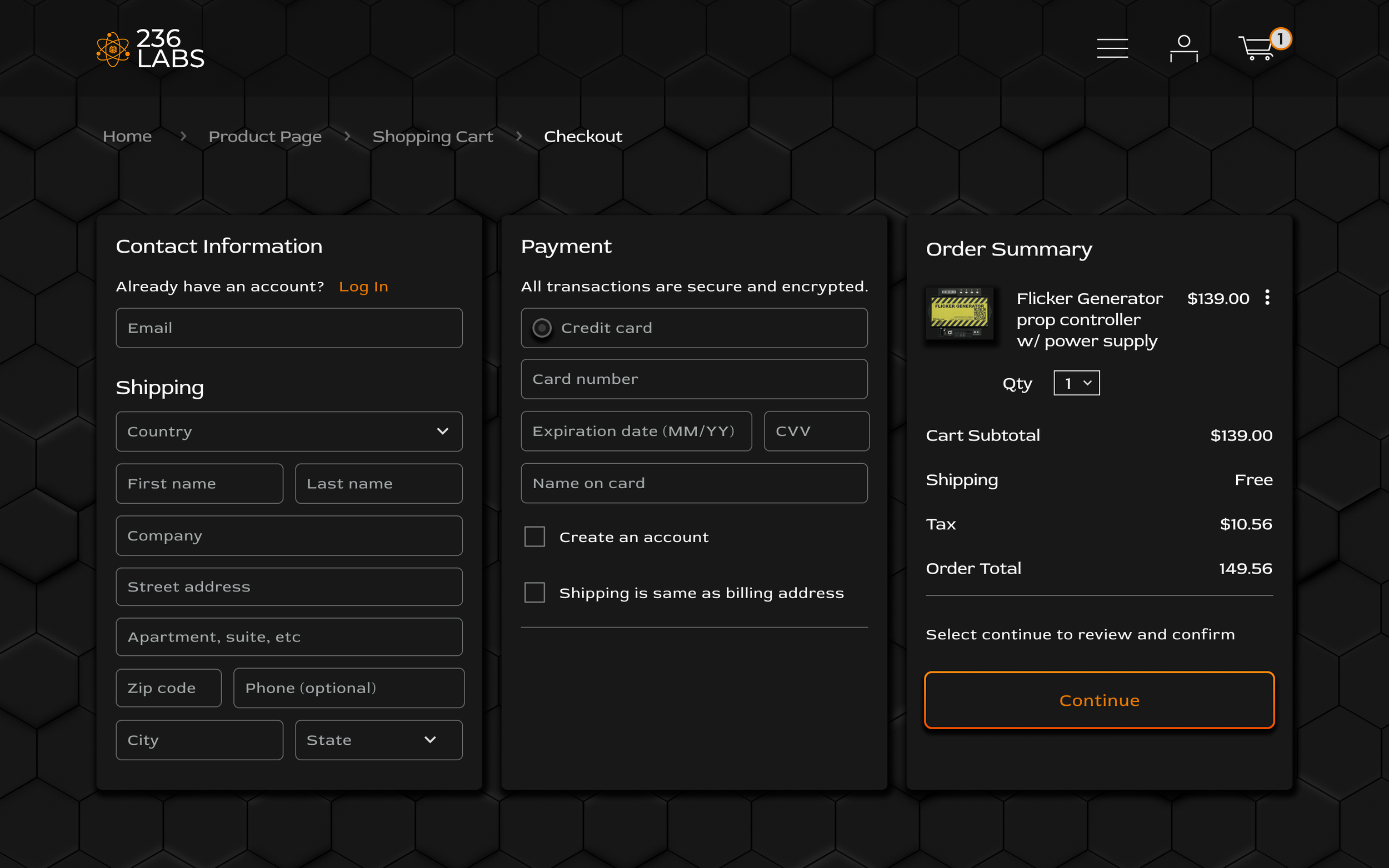
Task: Go to Home breadcrumb
Action: [x=127, y=137]
